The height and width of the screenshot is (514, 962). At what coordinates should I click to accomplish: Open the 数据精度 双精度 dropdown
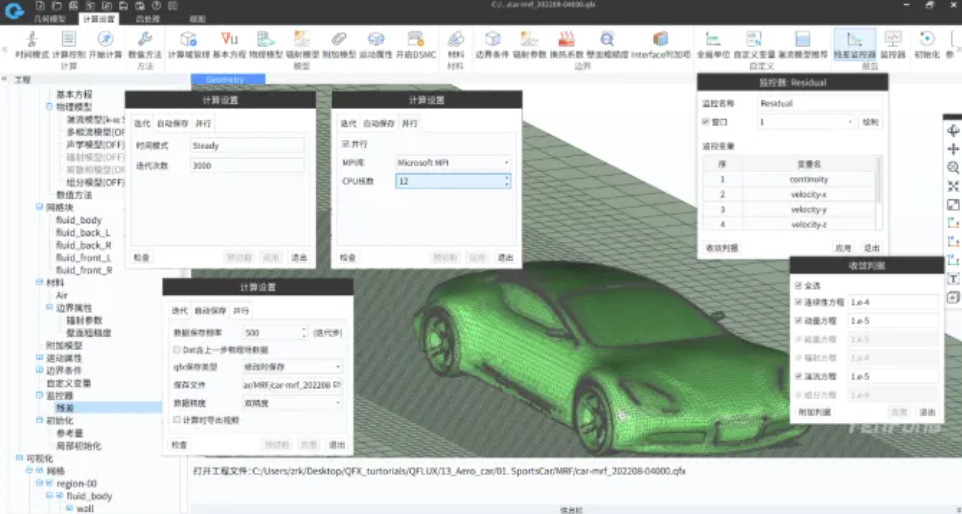[291, 402]
